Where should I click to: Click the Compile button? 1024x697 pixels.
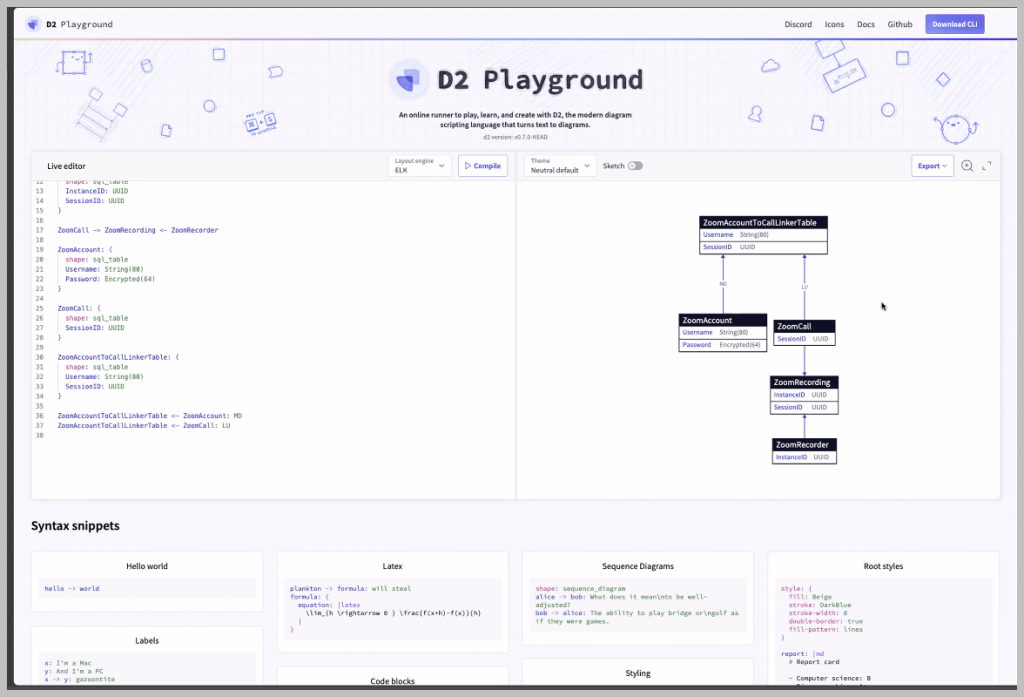(483, 166)
